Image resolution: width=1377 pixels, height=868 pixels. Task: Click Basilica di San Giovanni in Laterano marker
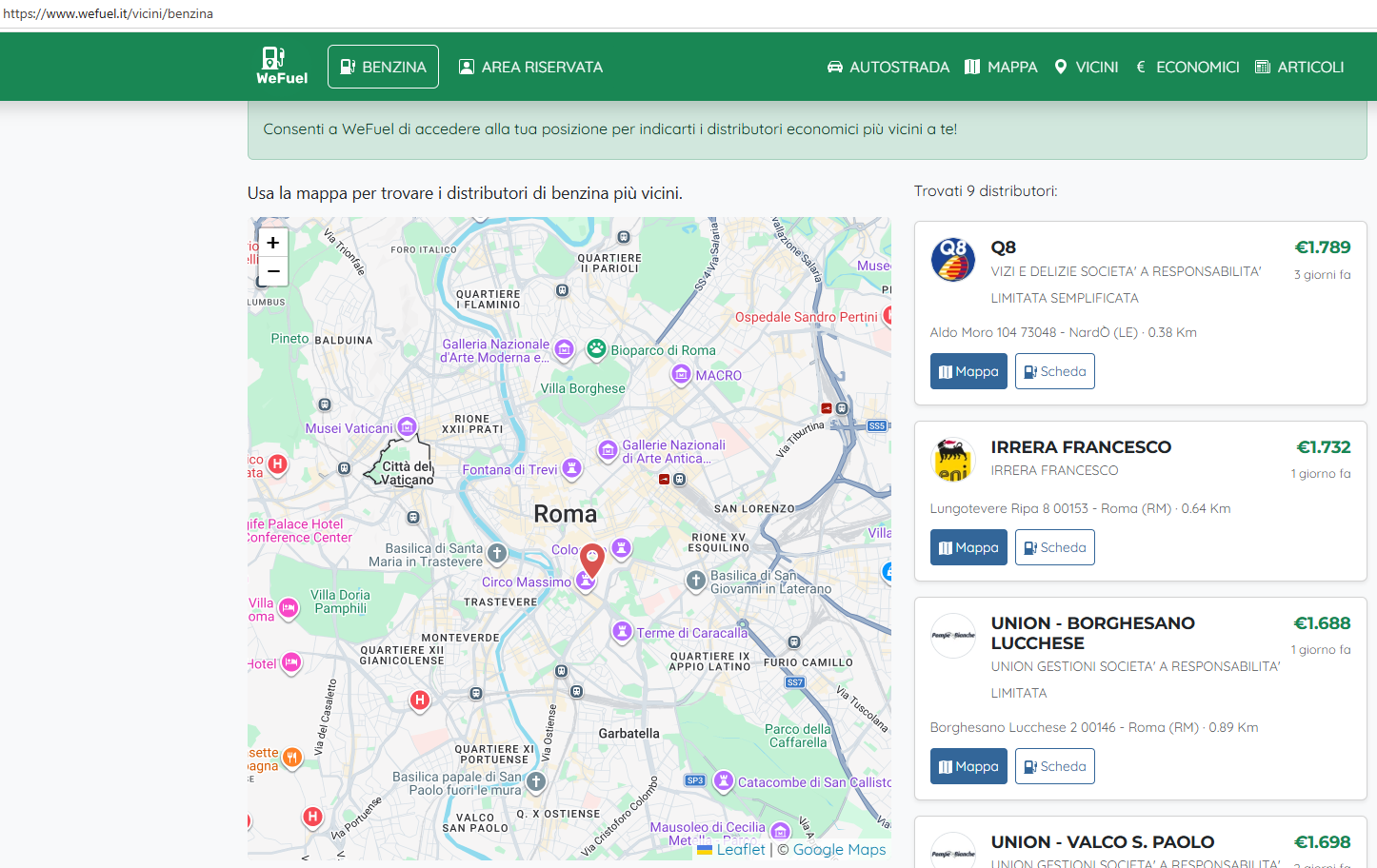click(696, 580)
